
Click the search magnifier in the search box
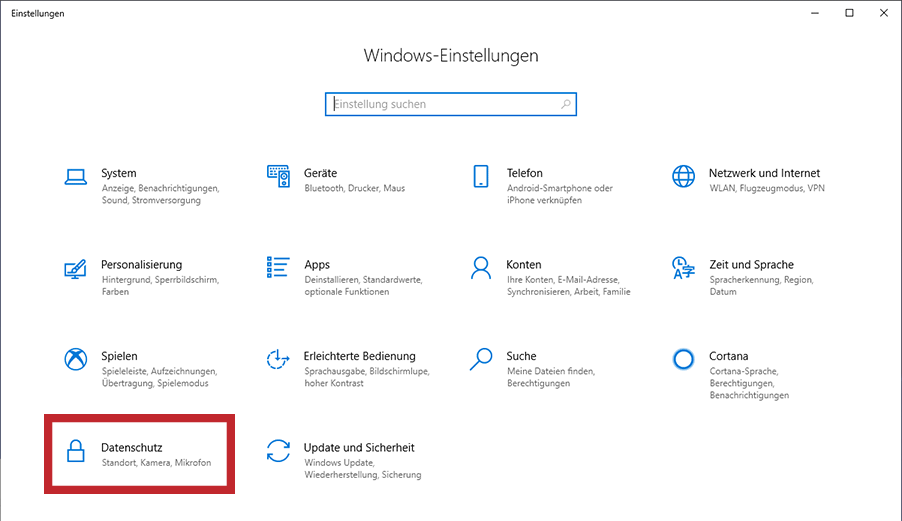point(566,104)
